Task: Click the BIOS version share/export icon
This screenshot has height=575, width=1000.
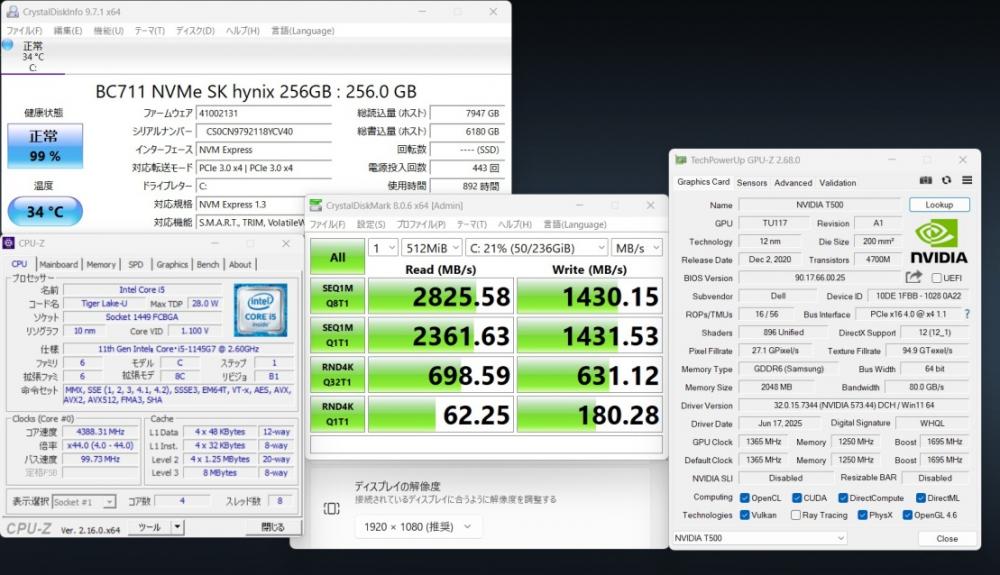Action: [x=913, y=277]
